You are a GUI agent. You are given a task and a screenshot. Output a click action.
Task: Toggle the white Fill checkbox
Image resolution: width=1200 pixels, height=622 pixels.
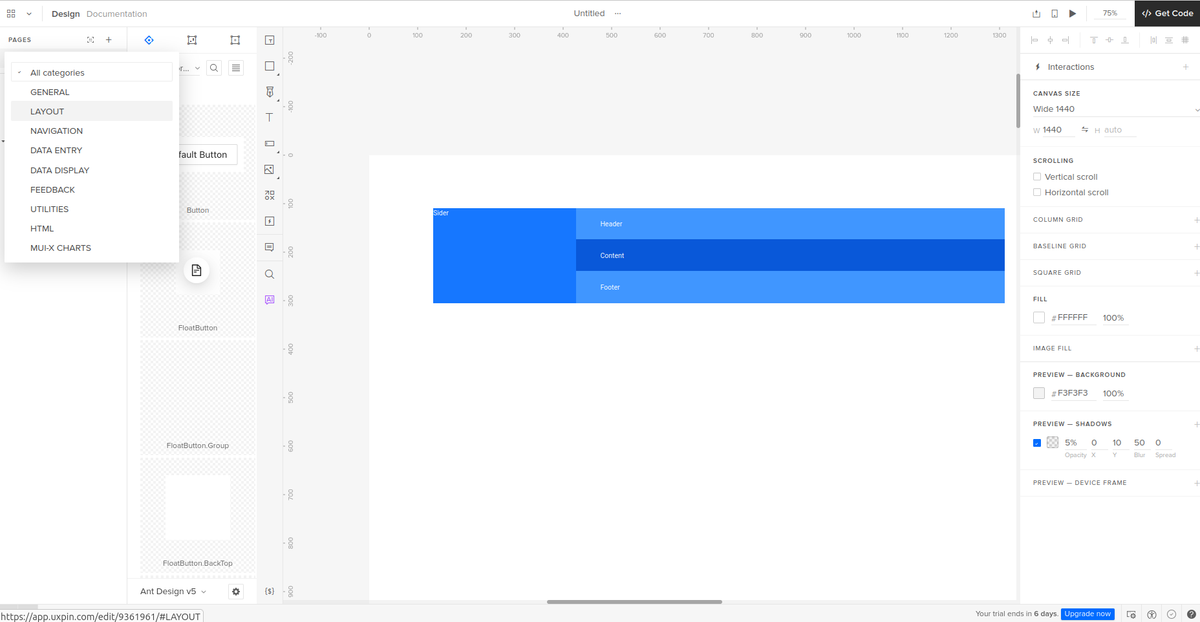[x=1038, y=317]
